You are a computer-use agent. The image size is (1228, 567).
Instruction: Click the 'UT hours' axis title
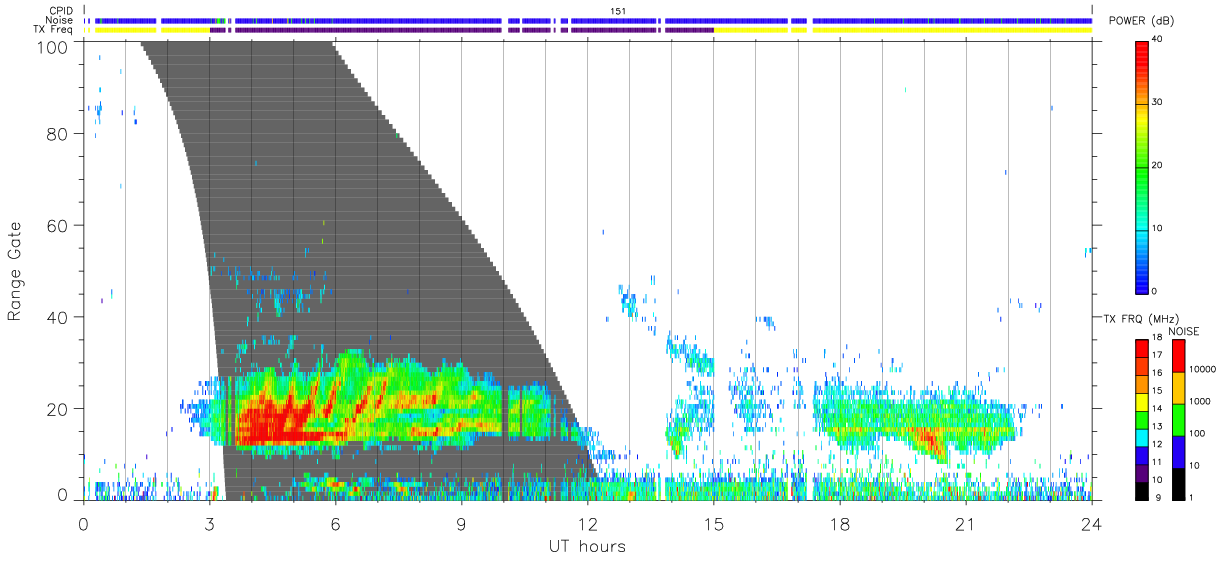click(587, 546)
